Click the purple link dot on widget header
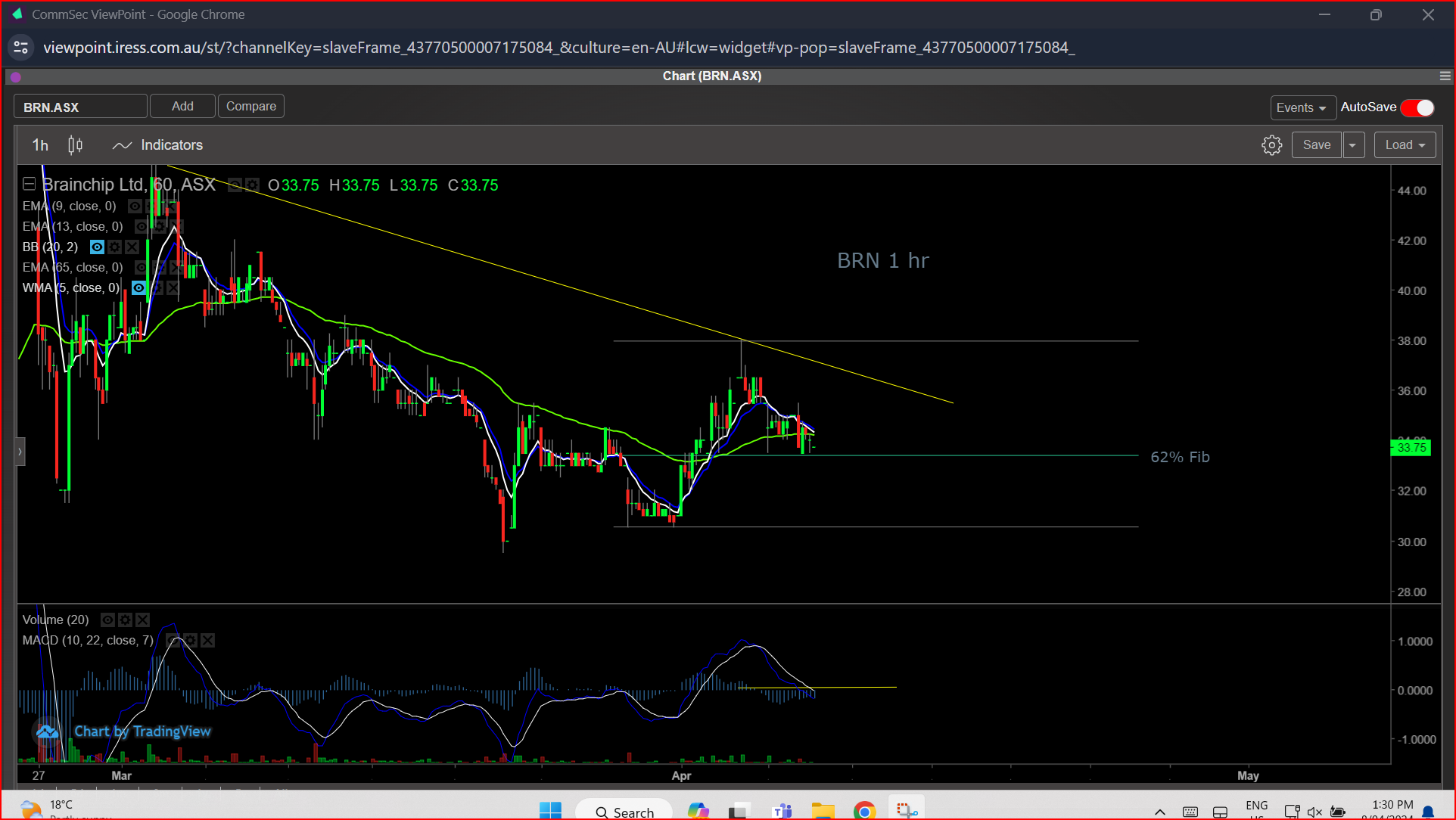1456x820 pixels. (x=16, y=76)
